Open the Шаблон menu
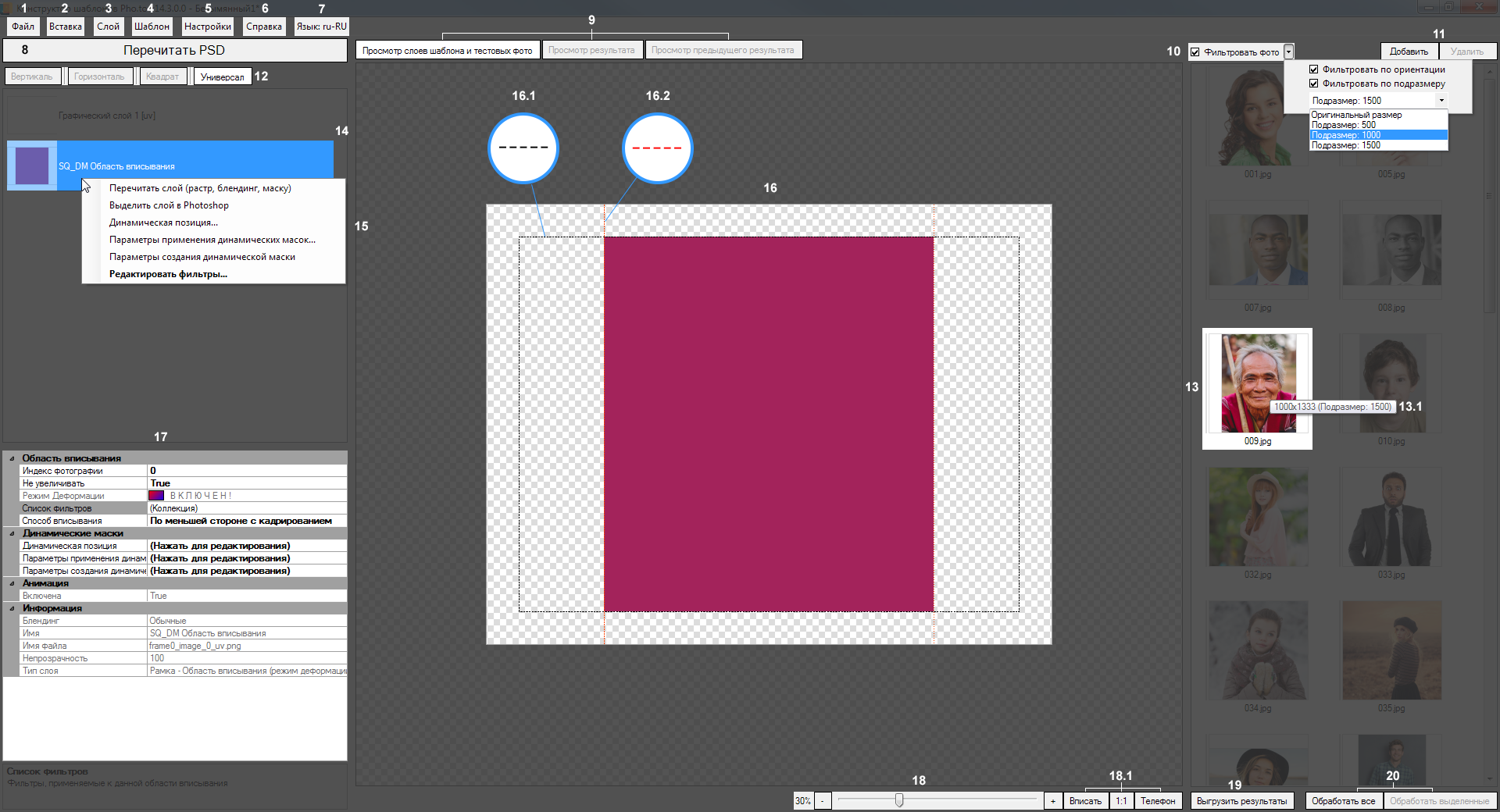 152,27
